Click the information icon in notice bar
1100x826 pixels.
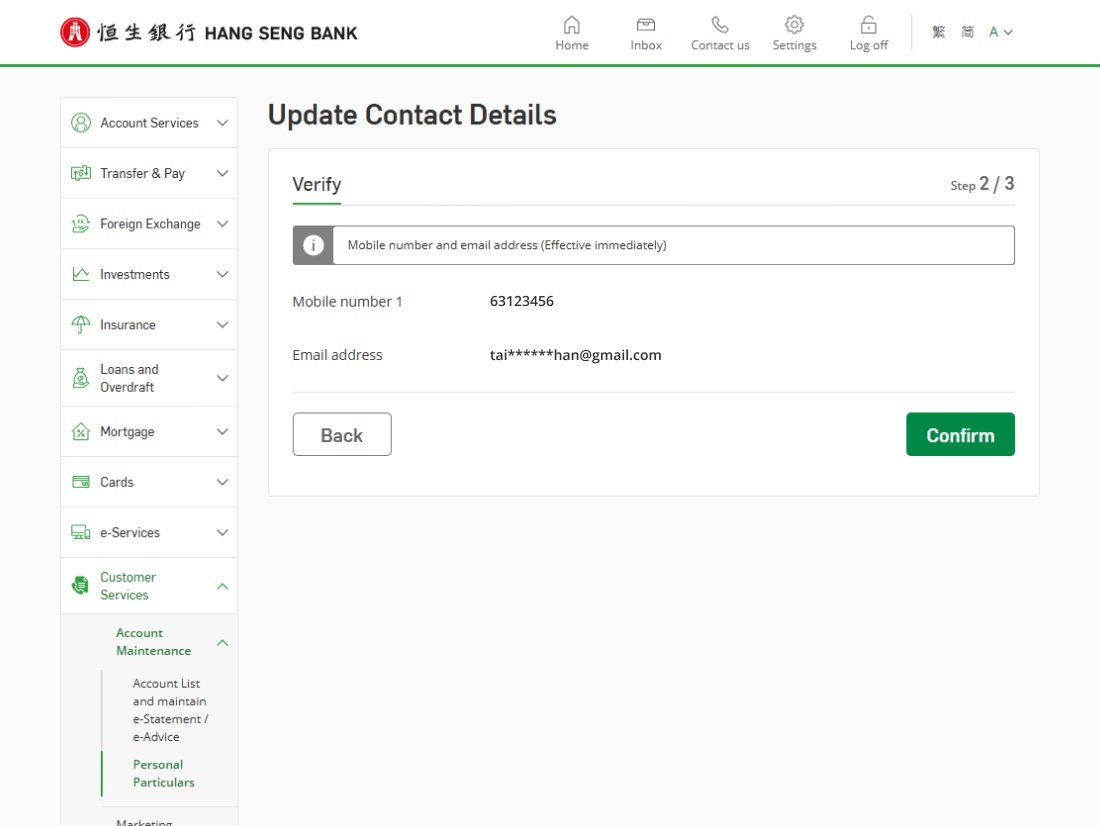313,245
